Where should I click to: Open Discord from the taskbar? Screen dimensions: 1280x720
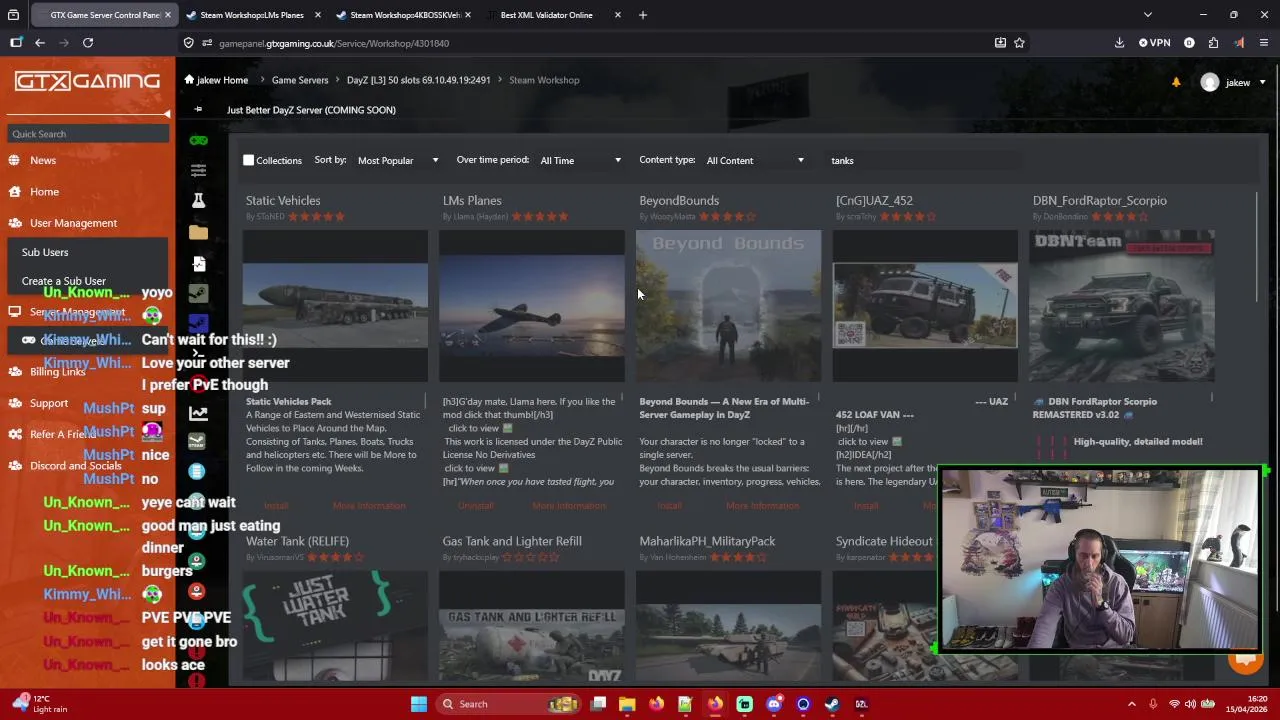click(x=774, y=704)
